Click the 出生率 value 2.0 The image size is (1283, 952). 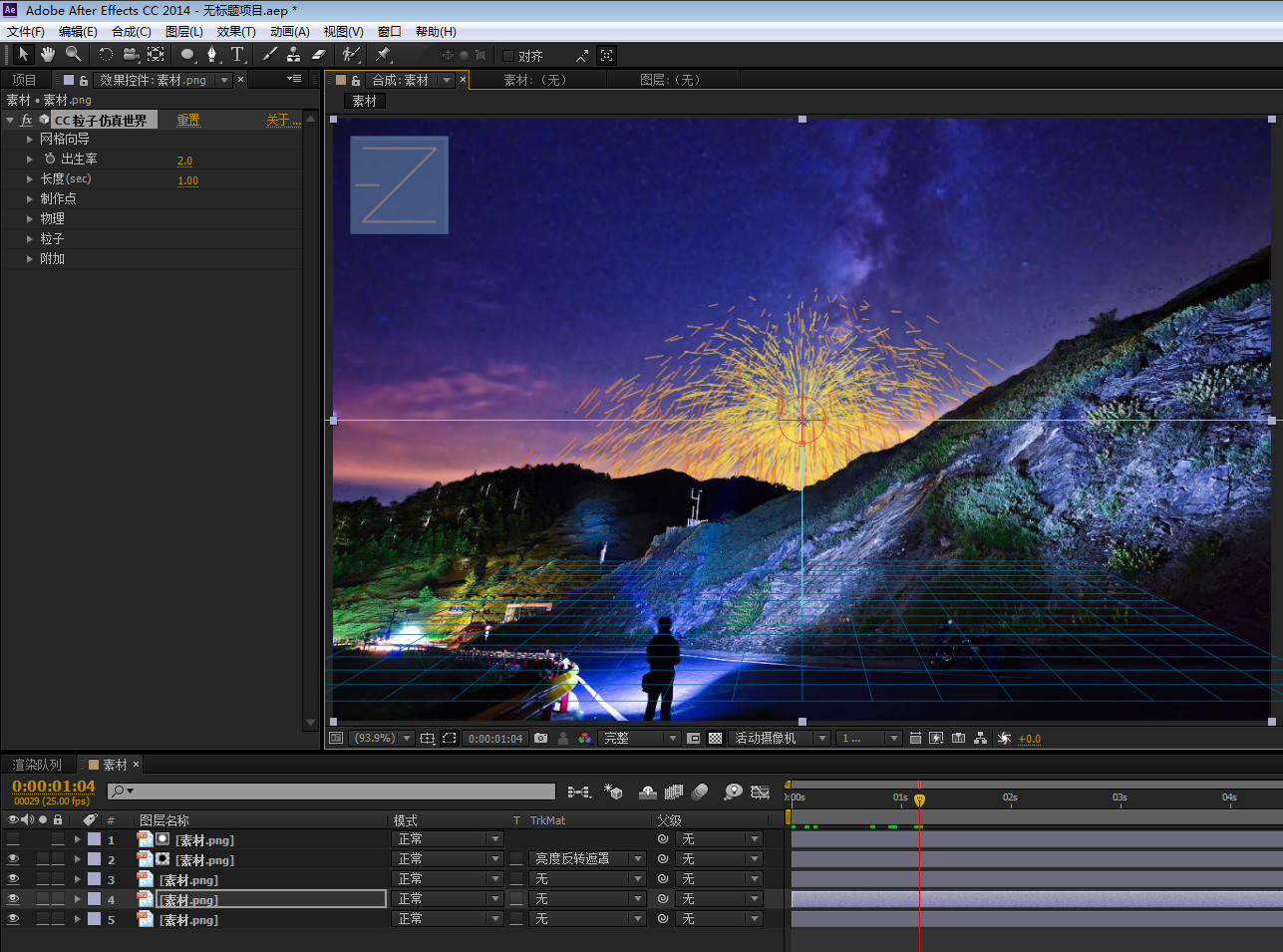click(184, 160)
